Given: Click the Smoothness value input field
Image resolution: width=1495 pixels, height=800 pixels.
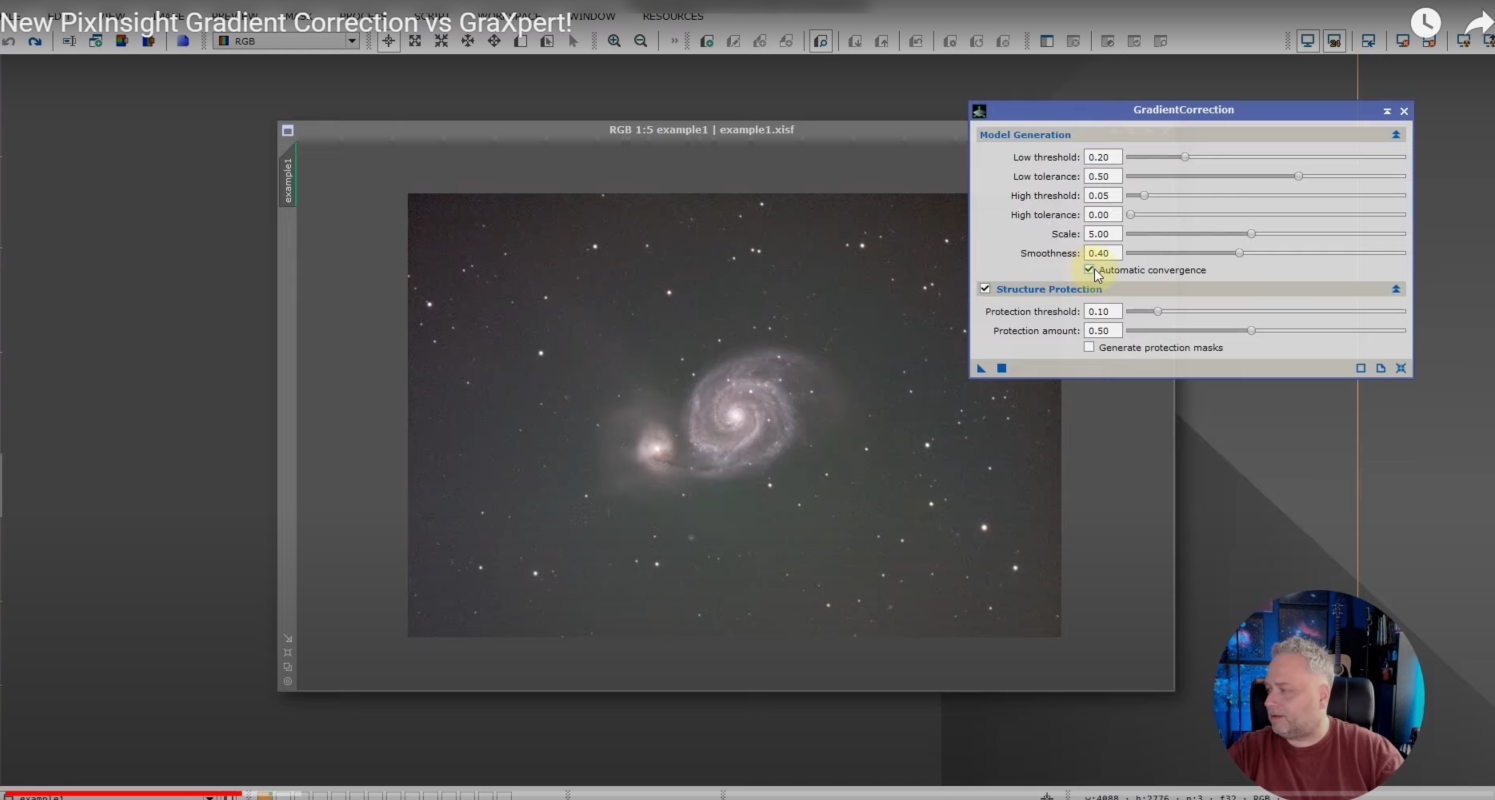Looking at the screenshot, I should [x=1102, y=253].
